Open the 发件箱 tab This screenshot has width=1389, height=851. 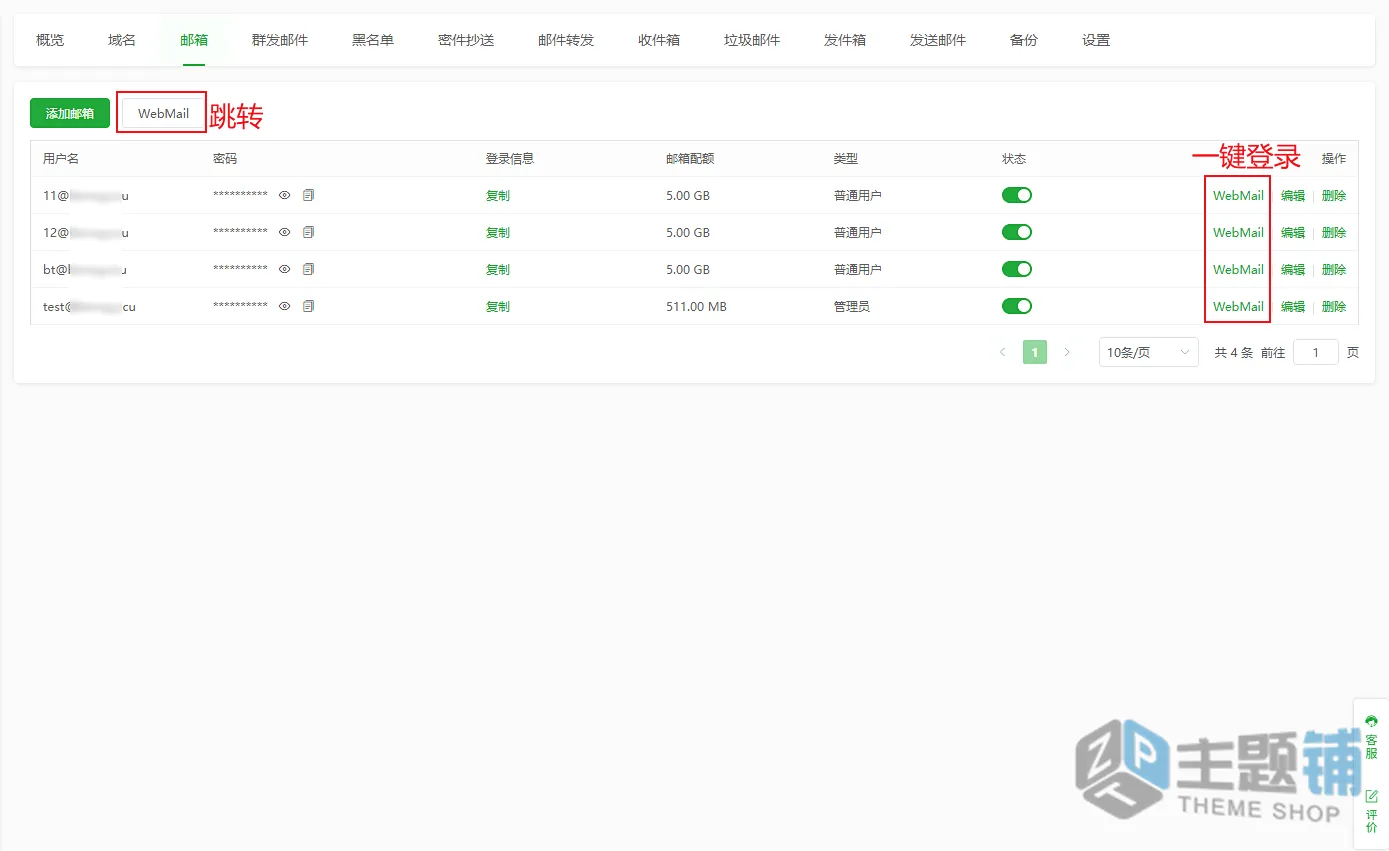(845, 41)
